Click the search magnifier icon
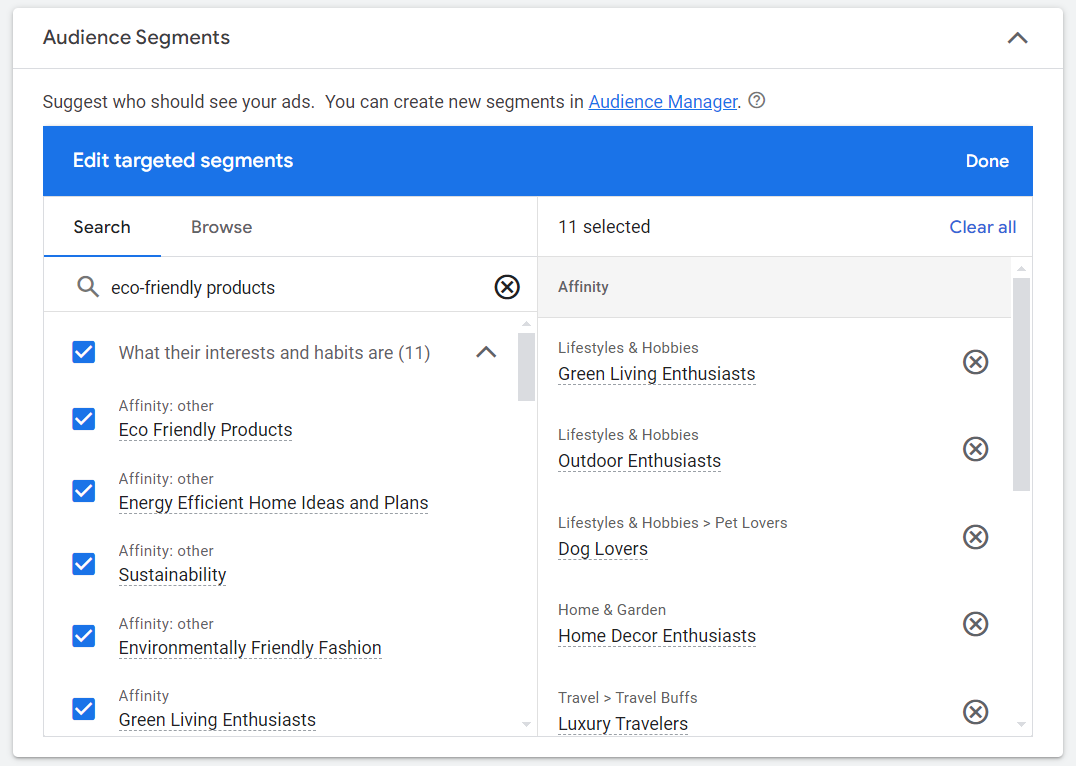 tap(87, 287)
